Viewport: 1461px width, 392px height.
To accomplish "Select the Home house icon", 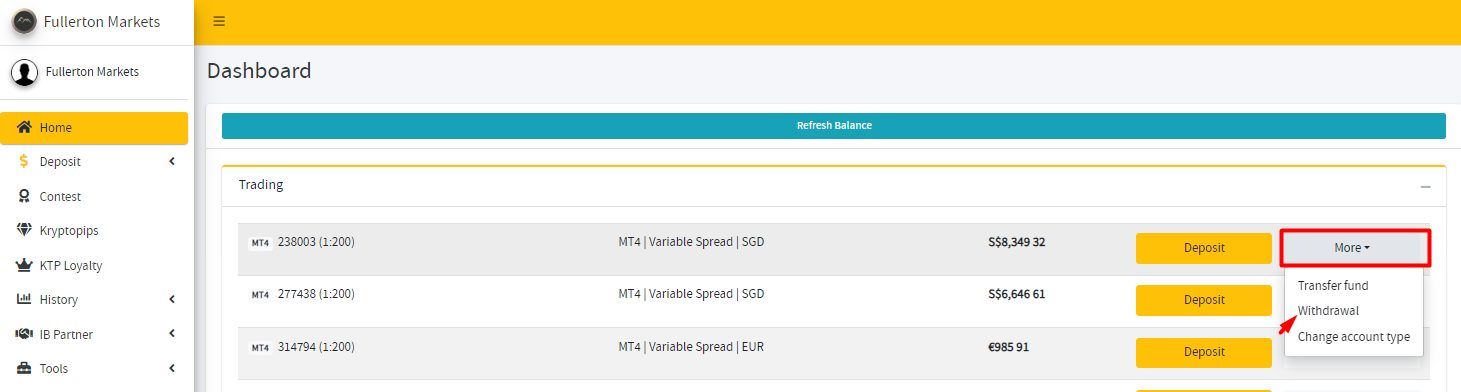I will tap(24, 127).
